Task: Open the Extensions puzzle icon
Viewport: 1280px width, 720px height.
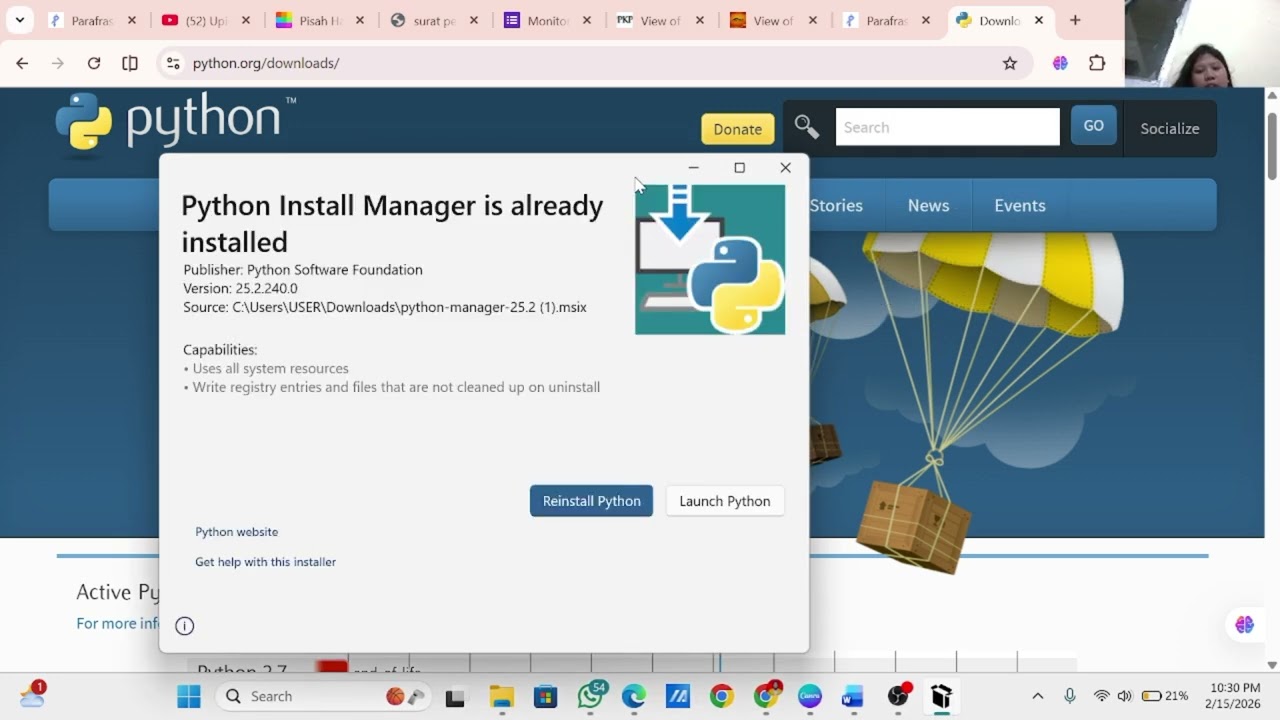Action: 1097,63
